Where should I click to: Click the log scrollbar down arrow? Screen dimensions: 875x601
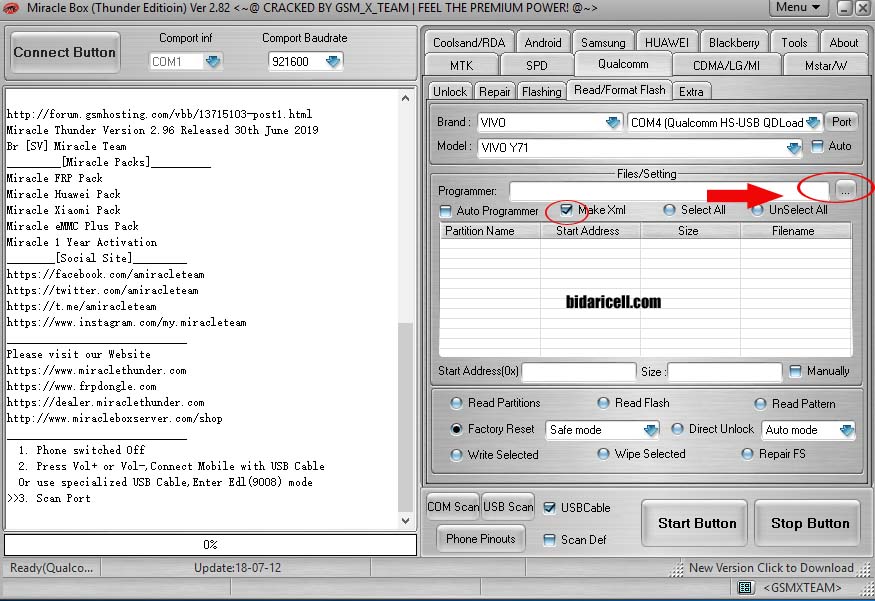(x=406, y=521)
